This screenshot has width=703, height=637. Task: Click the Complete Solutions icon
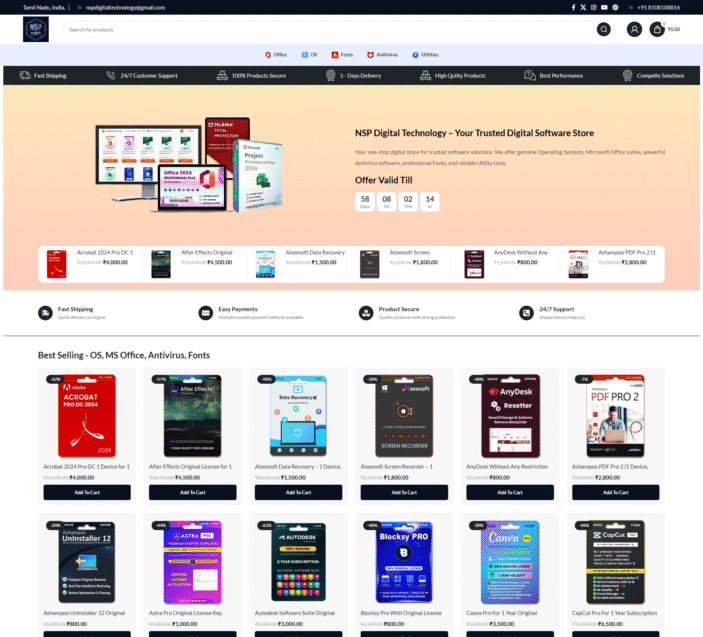627,75
